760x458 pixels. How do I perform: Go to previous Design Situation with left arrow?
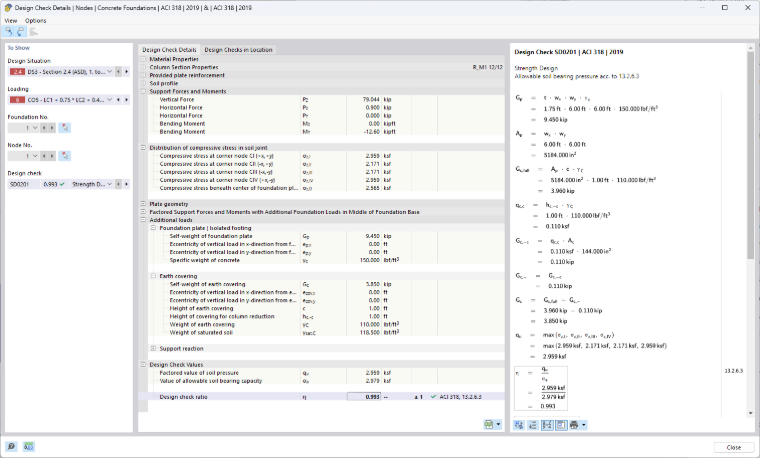pyautogui.click(x=118, y=72)
